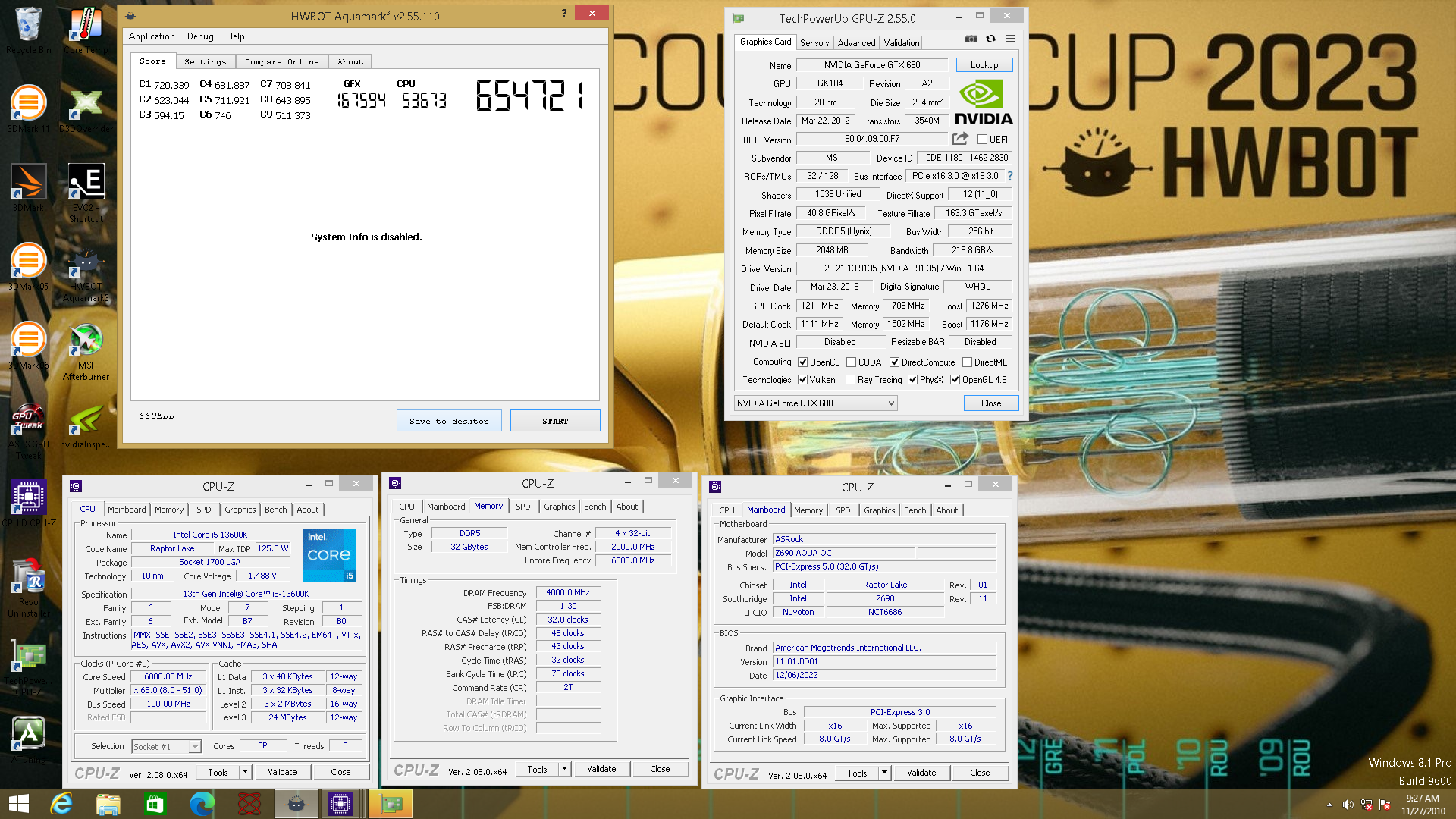
Task: Open SPD tab in CPU-Z Memory window
Action: (523, 507)
